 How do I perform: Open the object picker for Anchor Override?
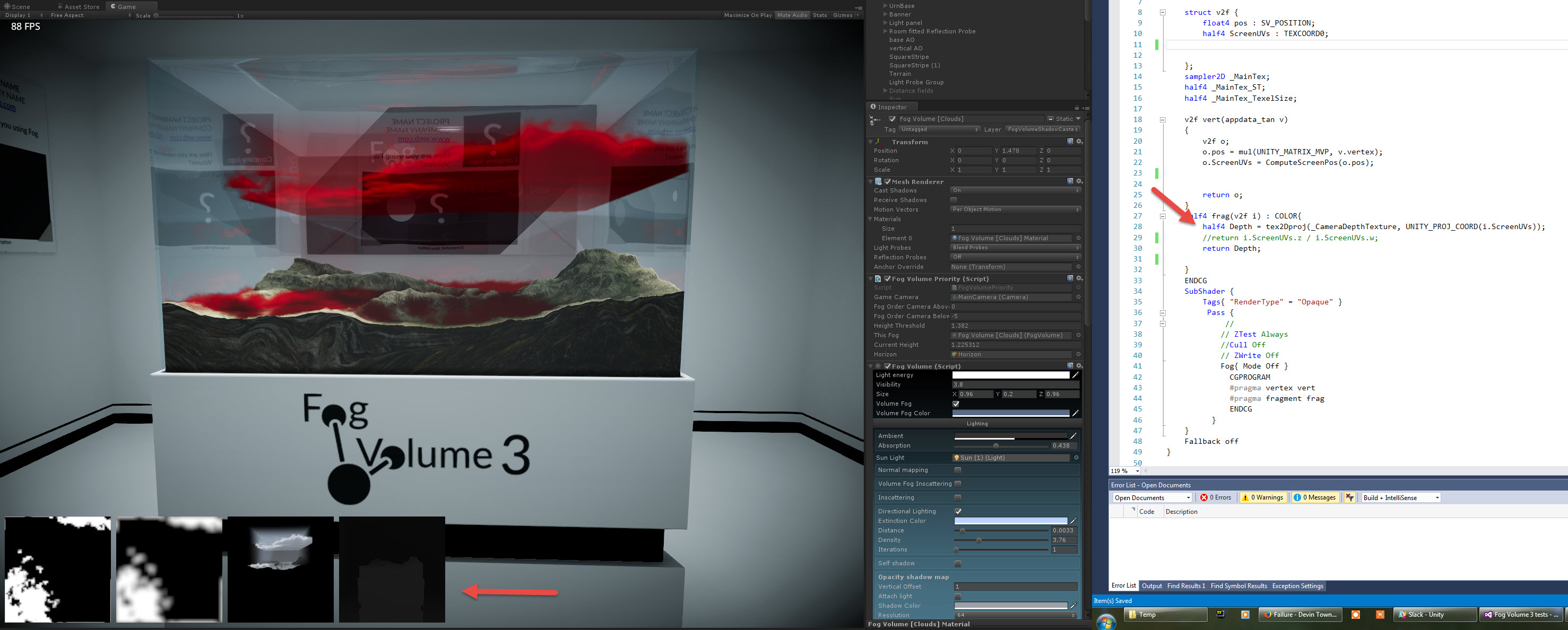pyautogui.click(x=1077, y=266)
